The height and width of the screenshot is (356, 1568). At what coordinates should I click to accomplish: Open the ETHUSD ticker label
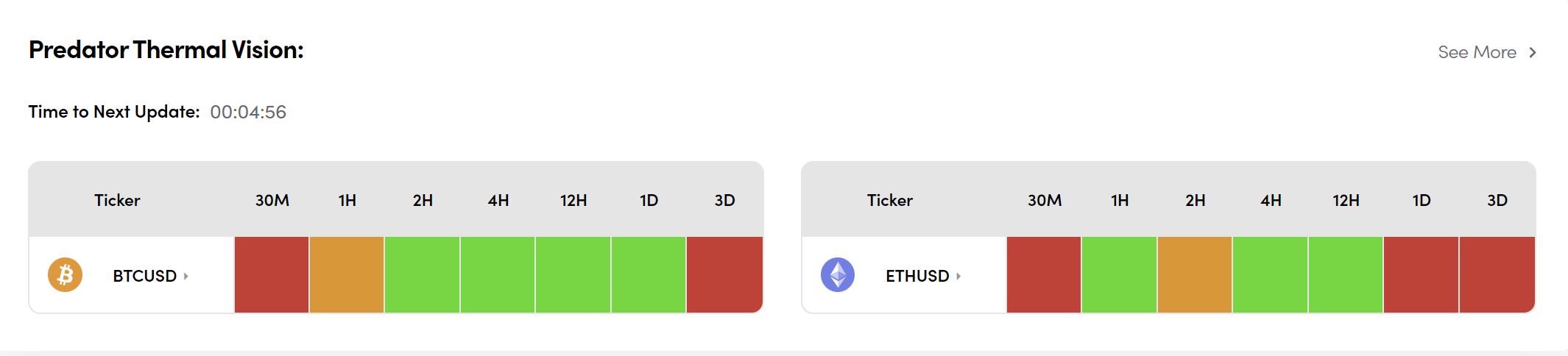point(917,276)
